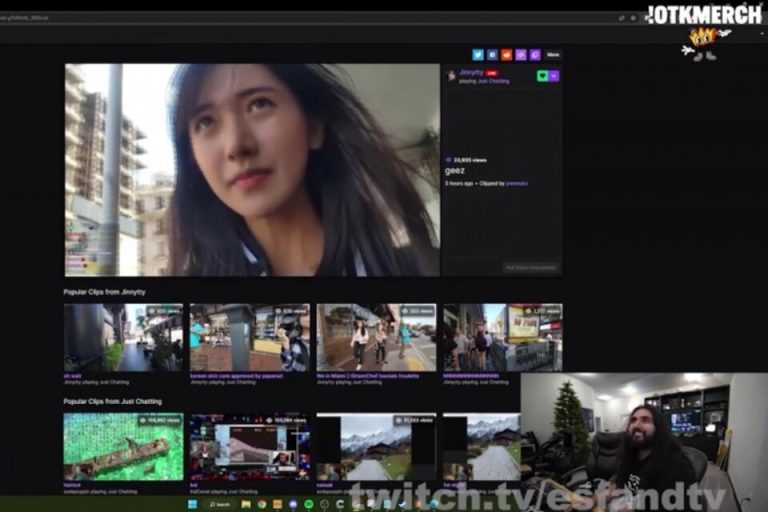768x512 pixels.
Task: Share the clip on Twitter
Action: pos(478,54)
